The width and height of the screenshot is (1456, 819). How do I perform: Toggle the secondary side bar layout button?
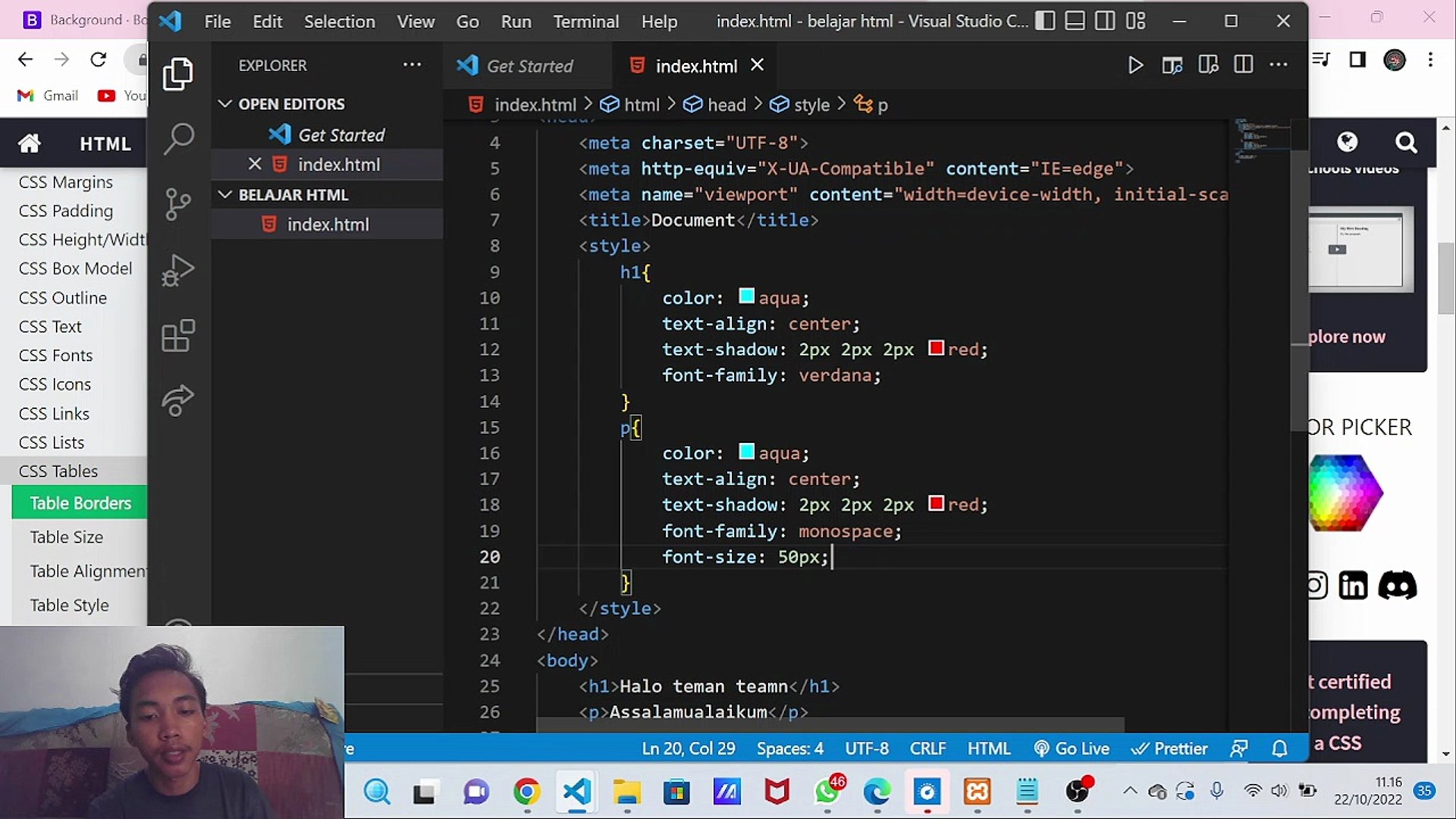pos(1105,21)
